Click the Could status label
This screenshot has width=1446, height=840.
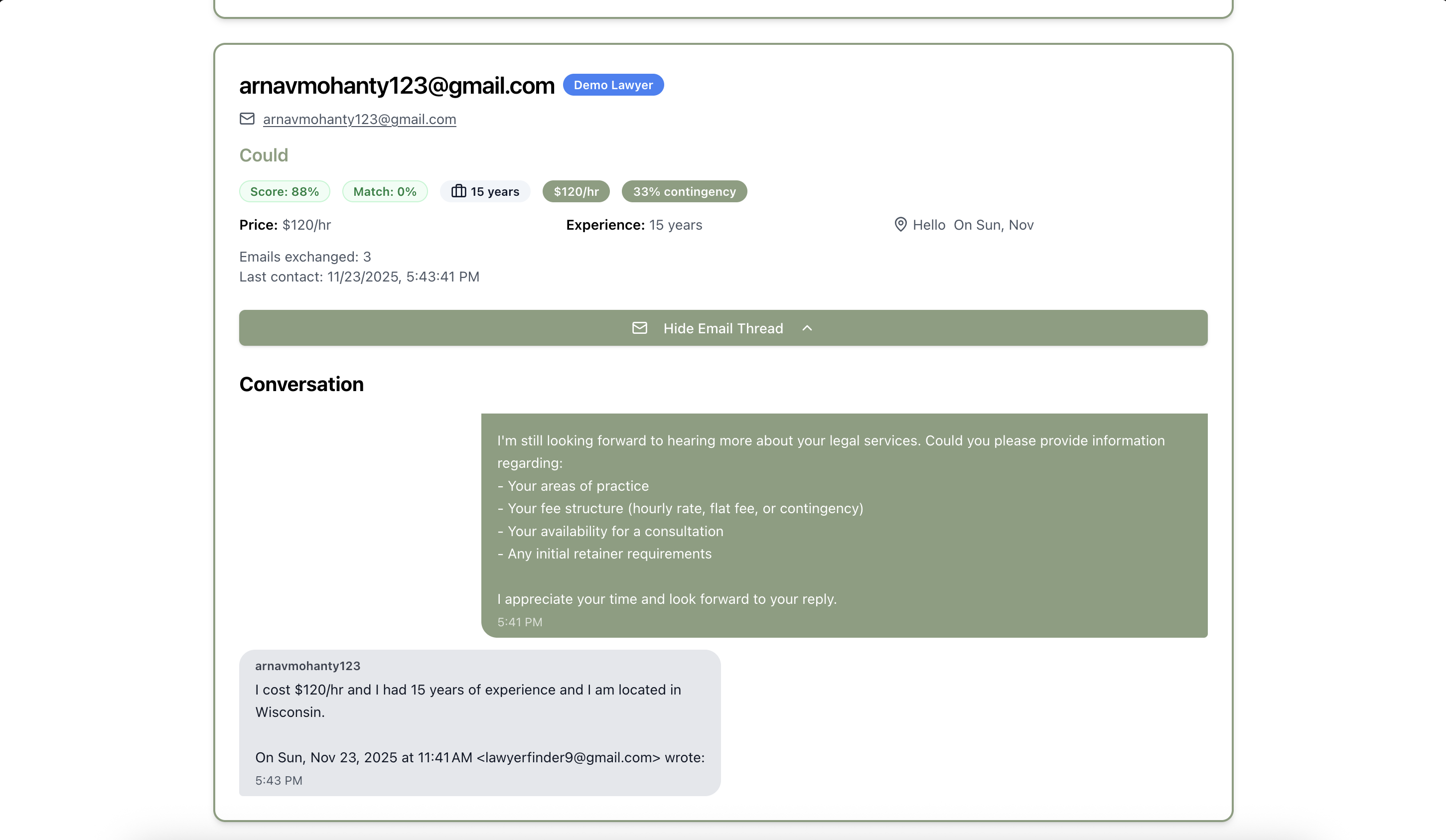(x=264, y=155)
